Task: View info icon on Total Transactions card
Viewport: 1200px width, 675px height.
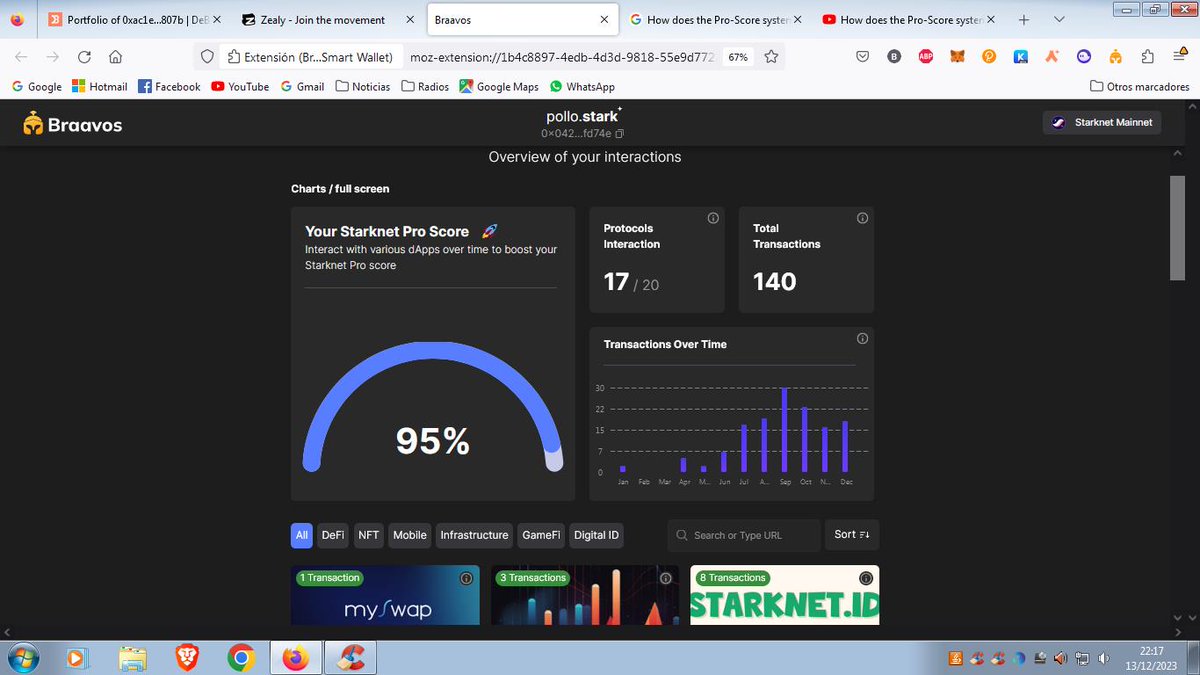Action: pos(862,218)
